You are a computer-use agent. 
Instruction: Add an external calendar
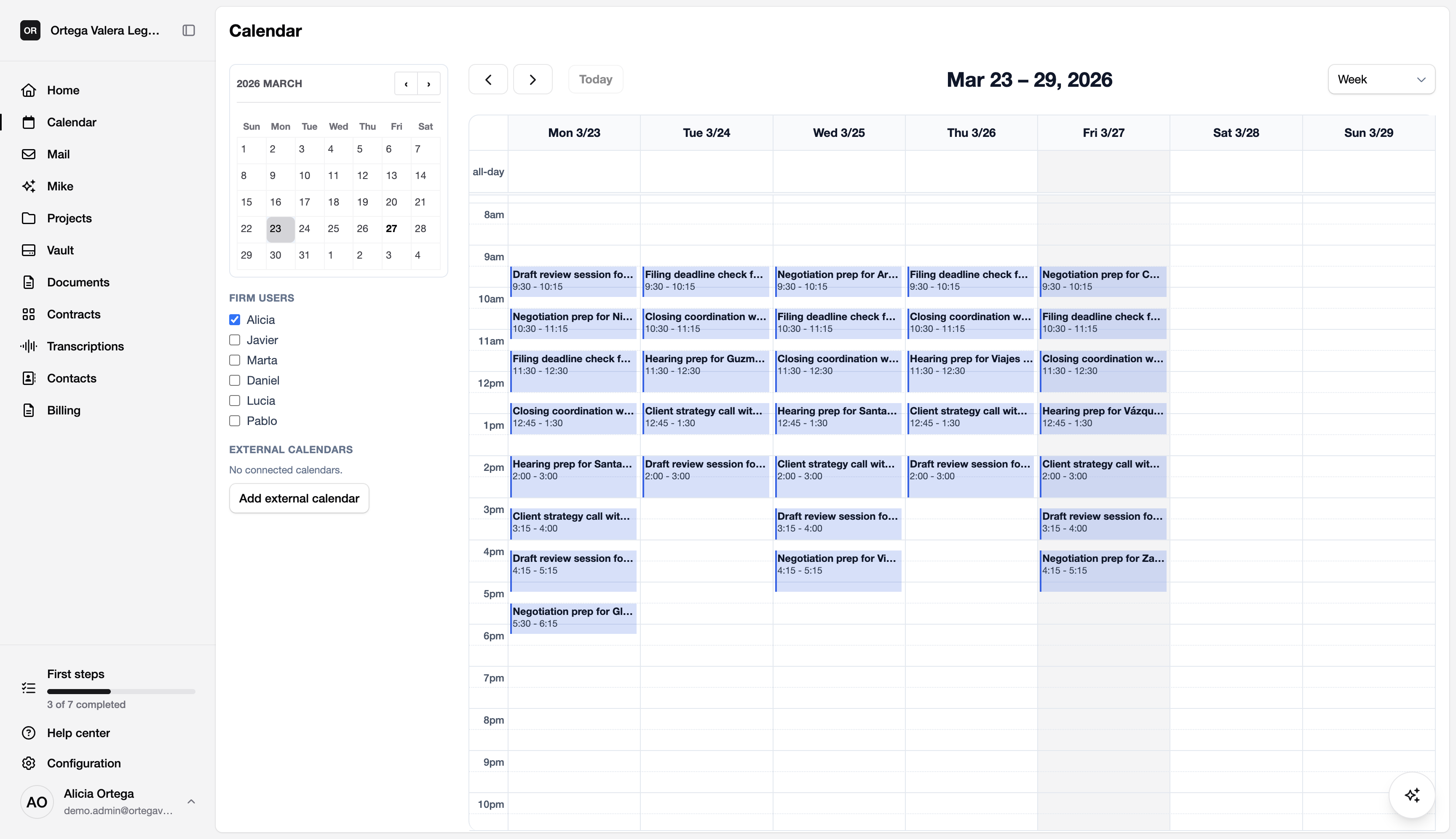point(299,498)
